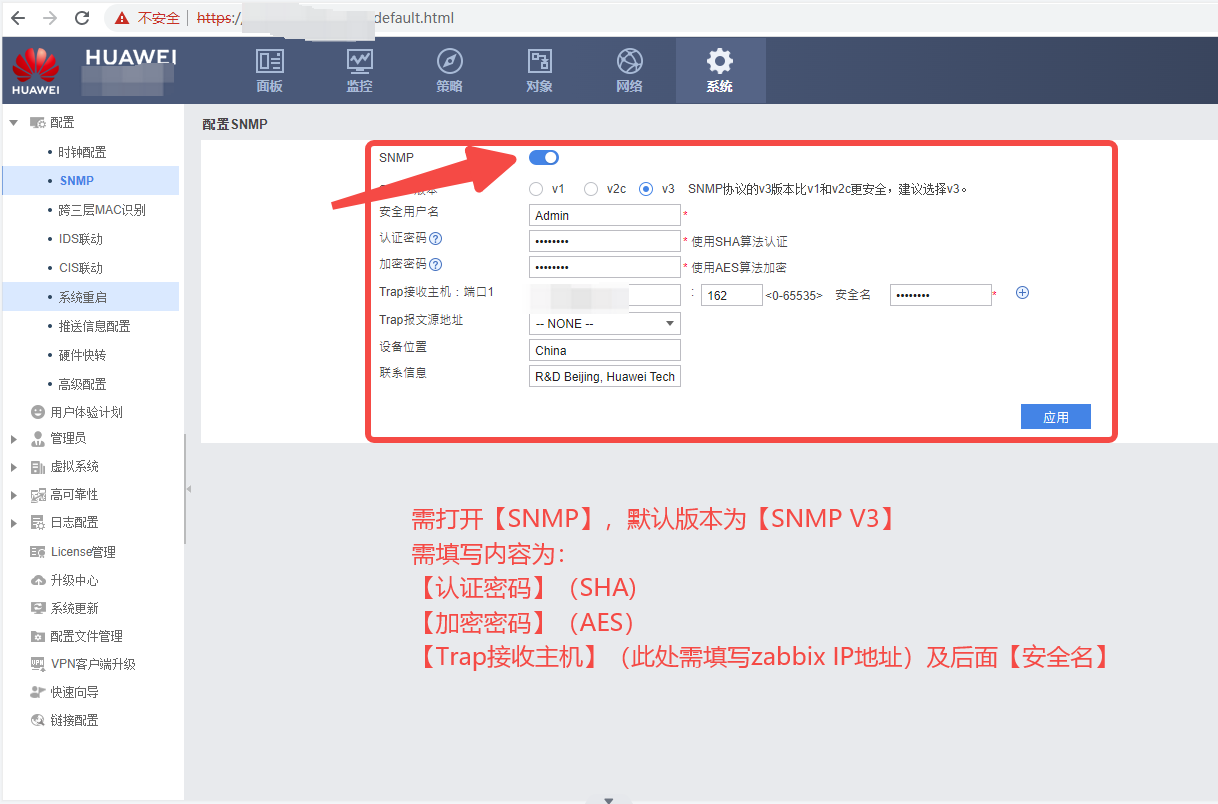Click the 管理员 person icon
Image resolution: width=1218 pixels, height=804 pixels.
pos(38,439)
